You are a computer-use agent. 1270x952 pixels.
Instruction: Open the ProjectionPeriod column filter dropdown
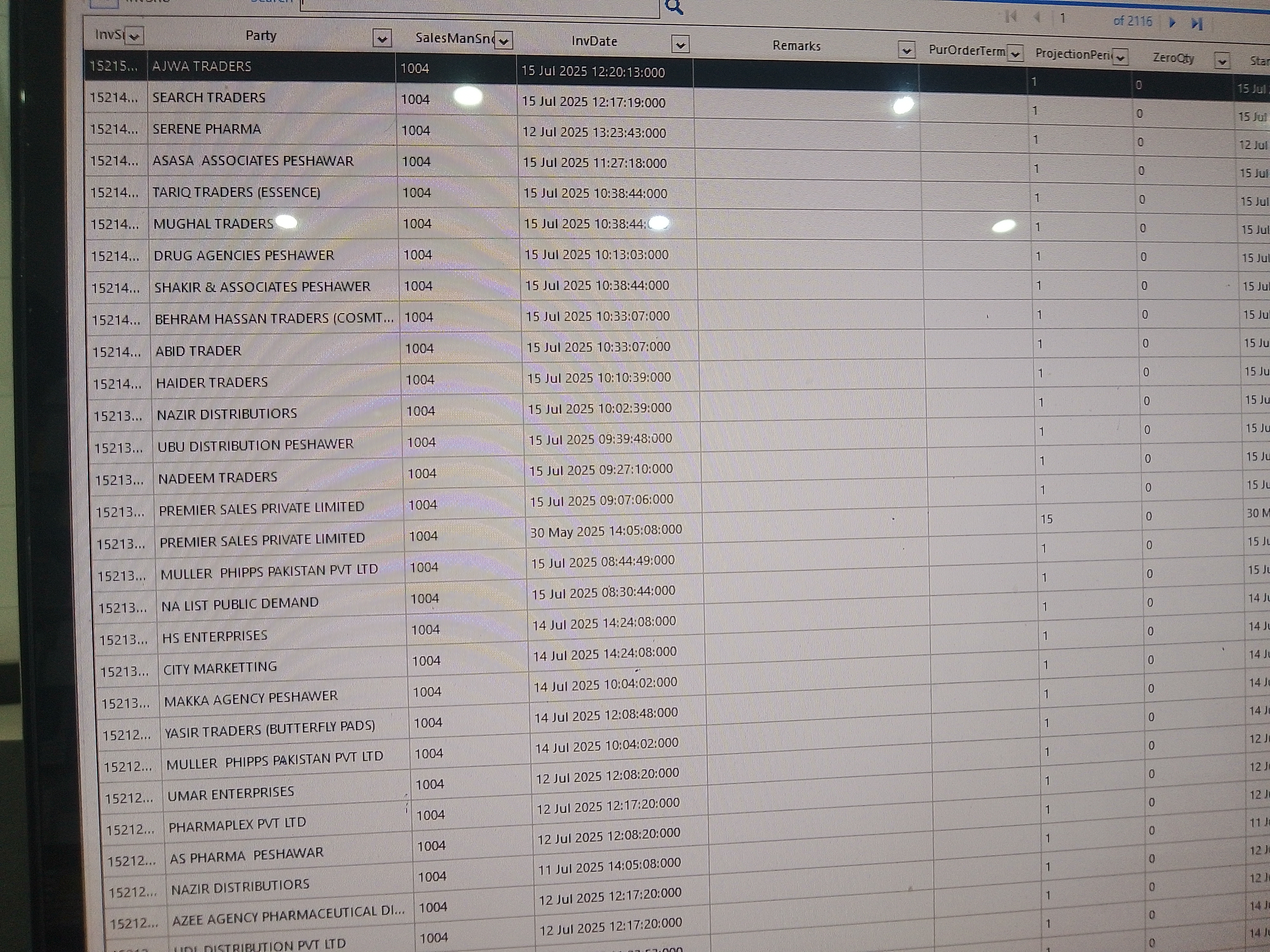coord(1120,57)
